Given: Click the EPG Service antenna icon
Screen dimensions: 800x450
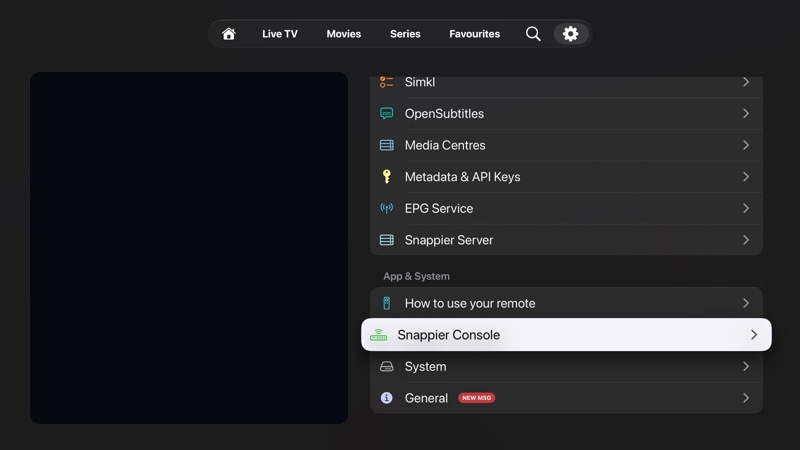Looking at the screenshot, I should point(386,208).
